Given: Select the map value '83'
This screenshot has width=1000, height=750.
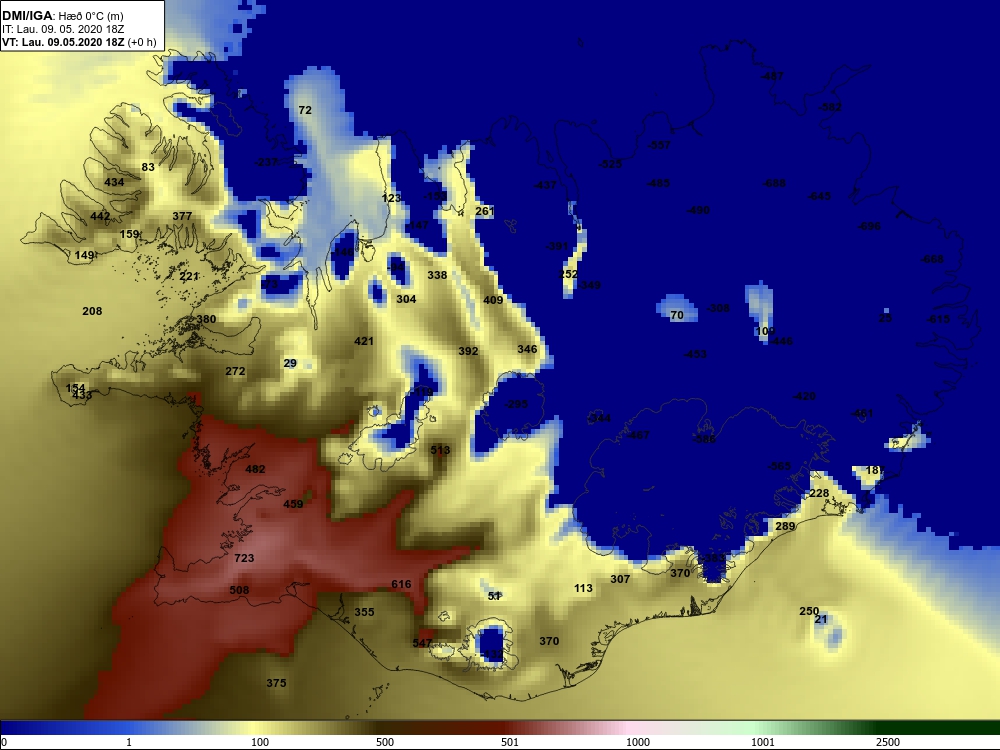Looking at the screenshot, I should pyautogui.click(x=148, y=167).
